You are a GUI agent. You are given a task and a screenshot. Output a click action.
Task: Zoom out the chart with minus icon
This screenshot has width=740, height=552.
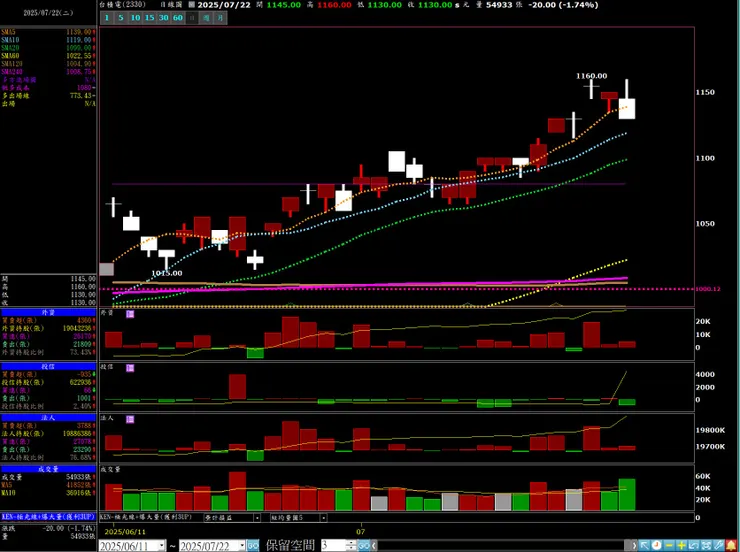pyautogui.click(x=669, y=545)
